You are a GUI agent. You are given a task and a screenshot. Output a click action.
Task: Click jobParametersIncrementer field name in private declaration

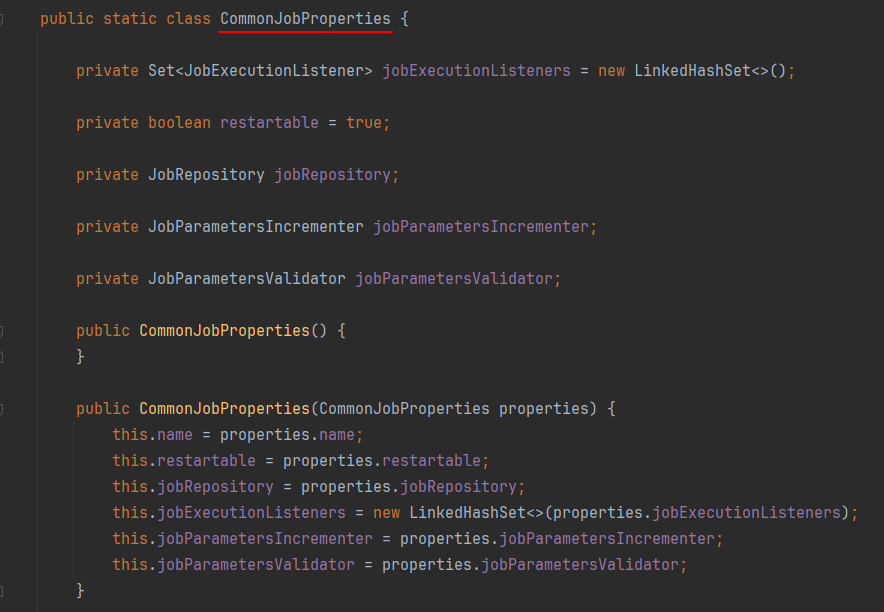point(481,227)
